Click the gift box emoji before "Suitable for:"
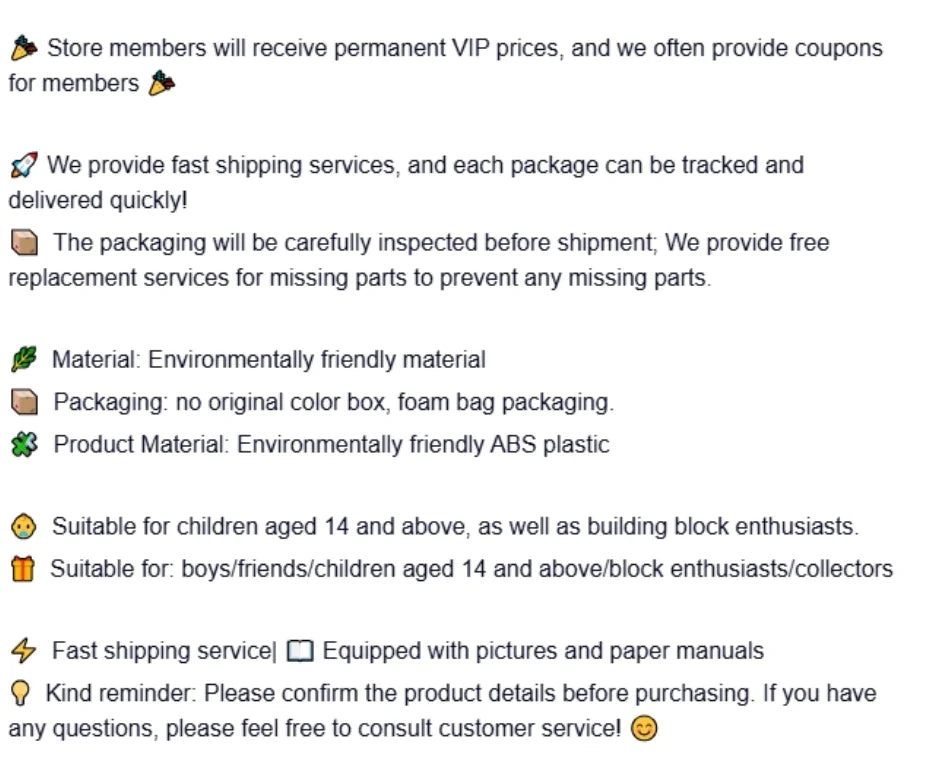Screen dimensions: 947x778 click(x=23, y=569)
